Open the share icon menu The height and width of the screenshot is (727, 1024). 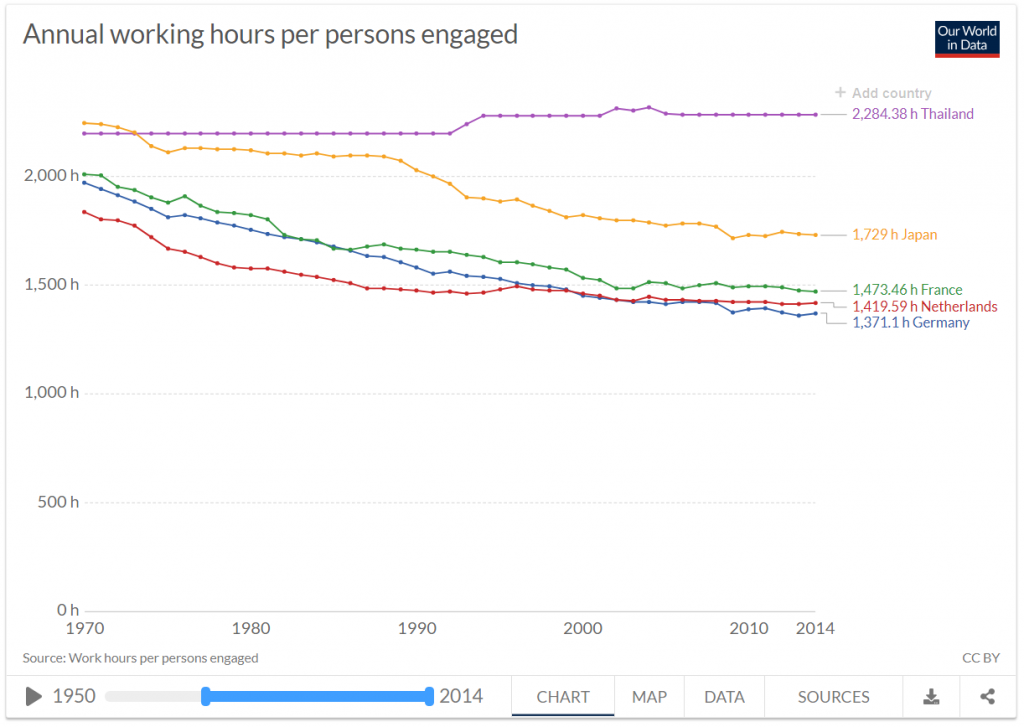[x=987, y=697]
